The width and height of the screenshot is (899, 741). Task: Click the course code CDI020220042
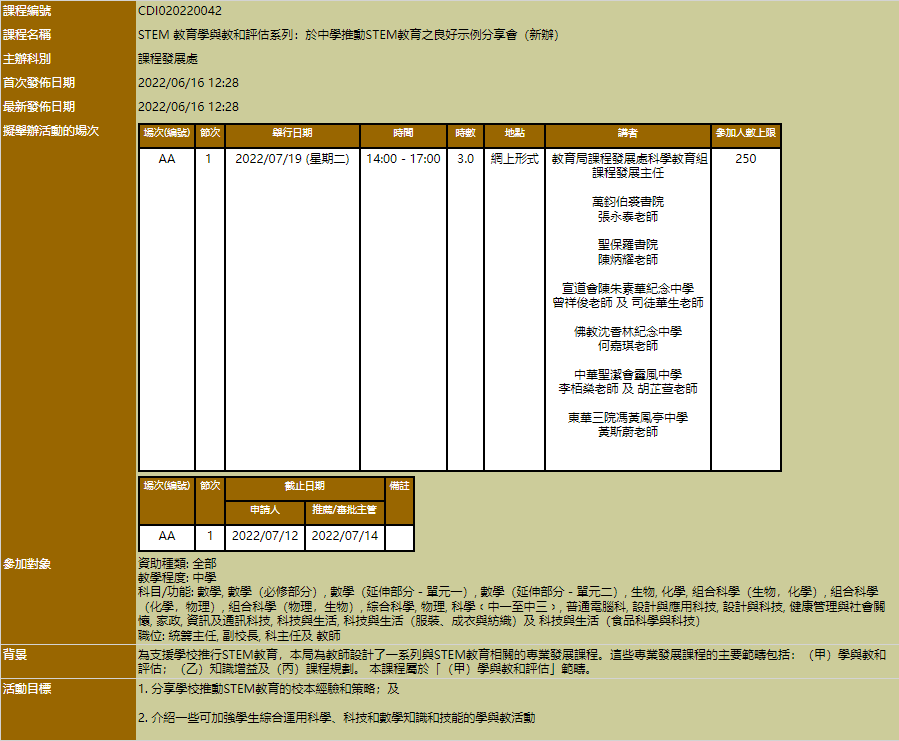point(179,10)
